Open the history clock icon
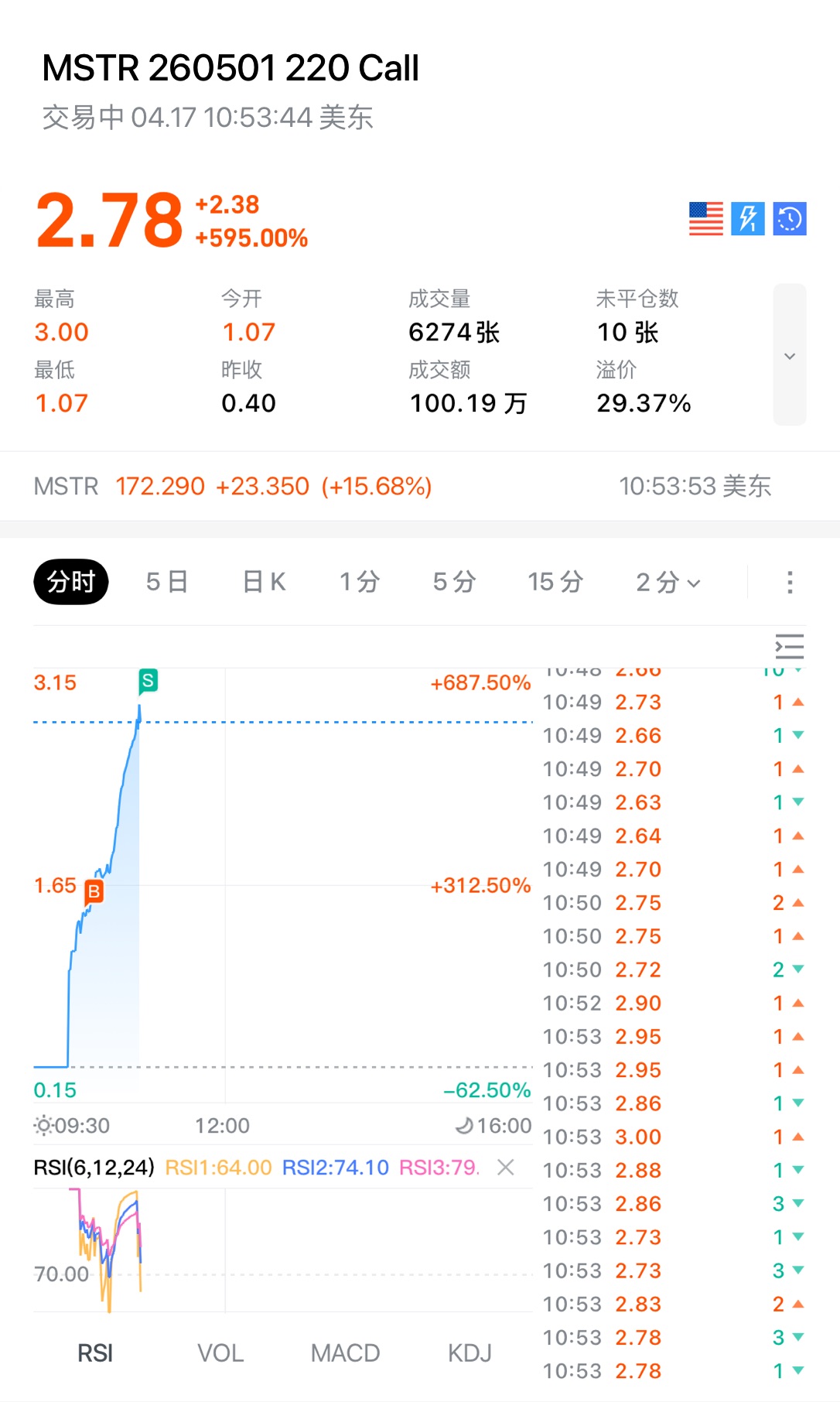The width and height of the screenshot is (840, 1402). [790, 219]
